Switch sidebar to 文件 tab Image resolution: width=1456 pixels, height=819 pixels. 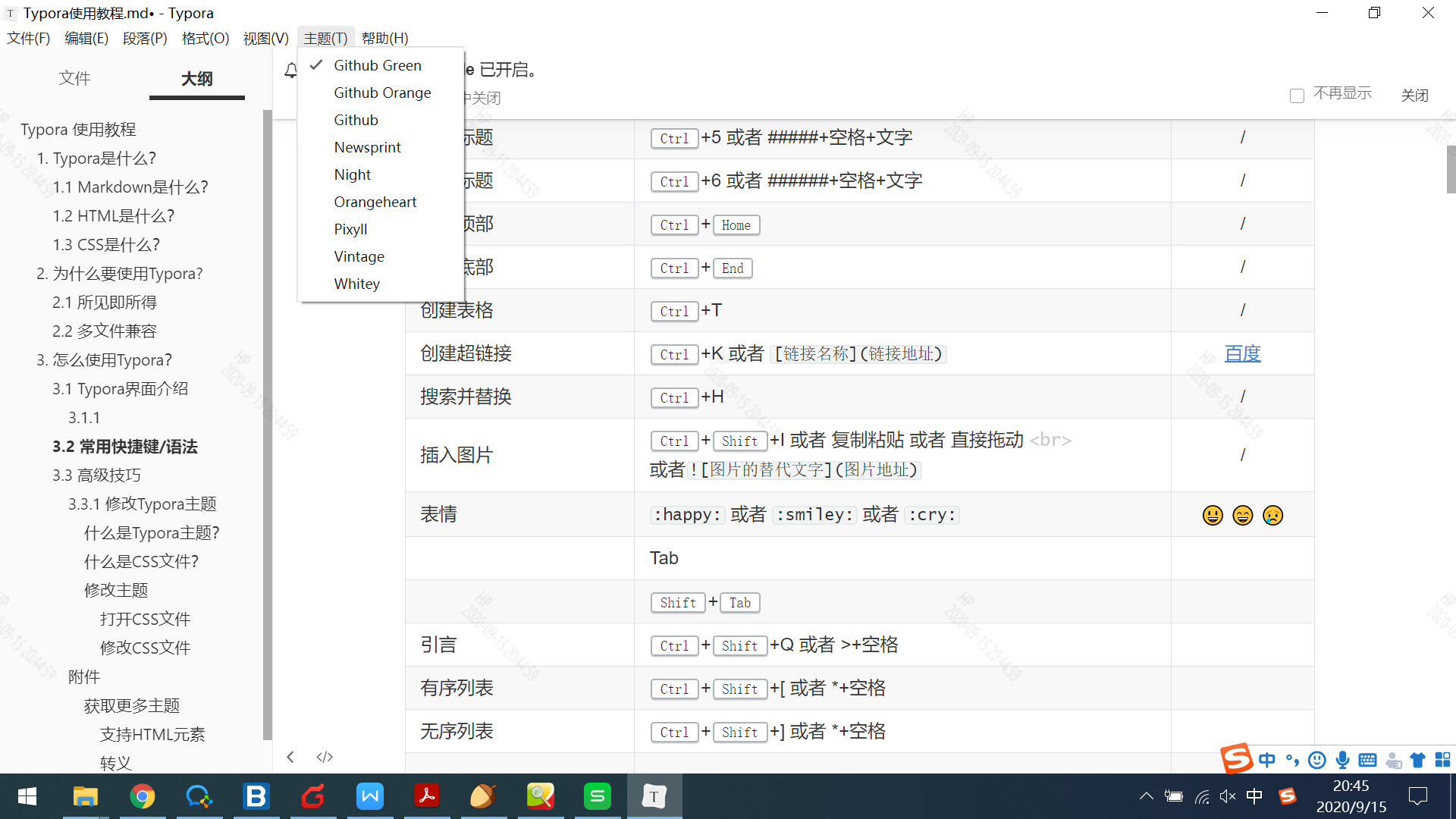[74, 78]
